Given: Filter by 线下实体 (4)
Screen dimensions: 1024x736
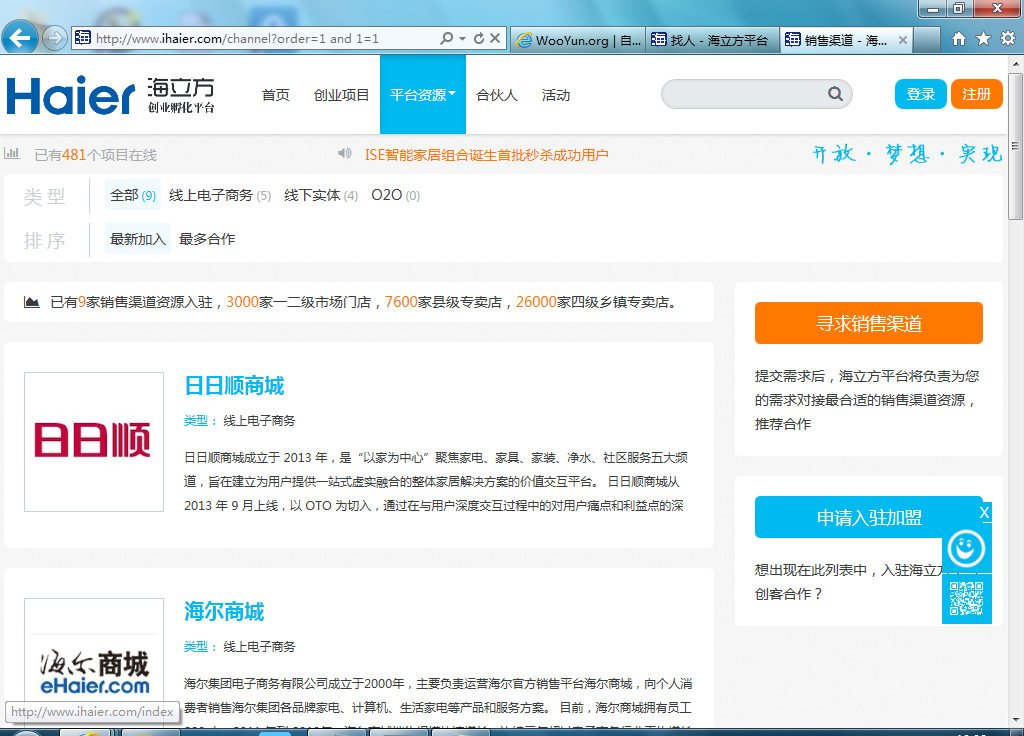Looking at the screenshot, I should coord(321,195).
